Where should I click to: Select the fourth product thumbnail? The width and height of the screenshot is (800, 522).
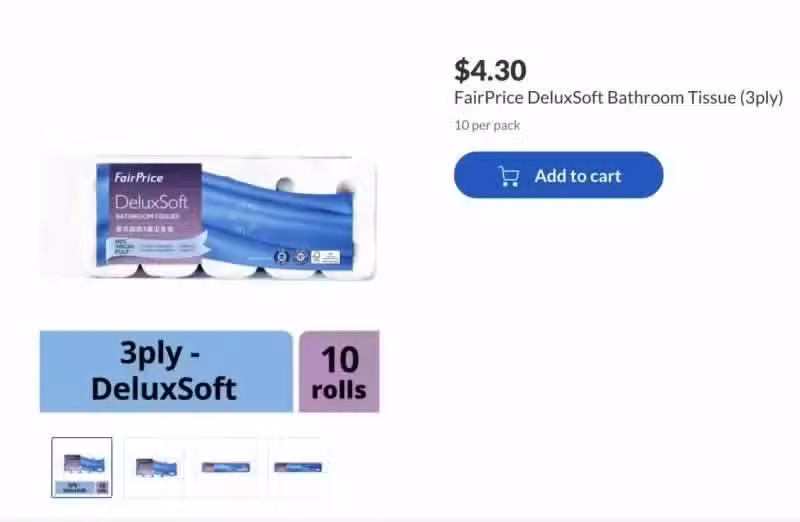coord(298,467)
